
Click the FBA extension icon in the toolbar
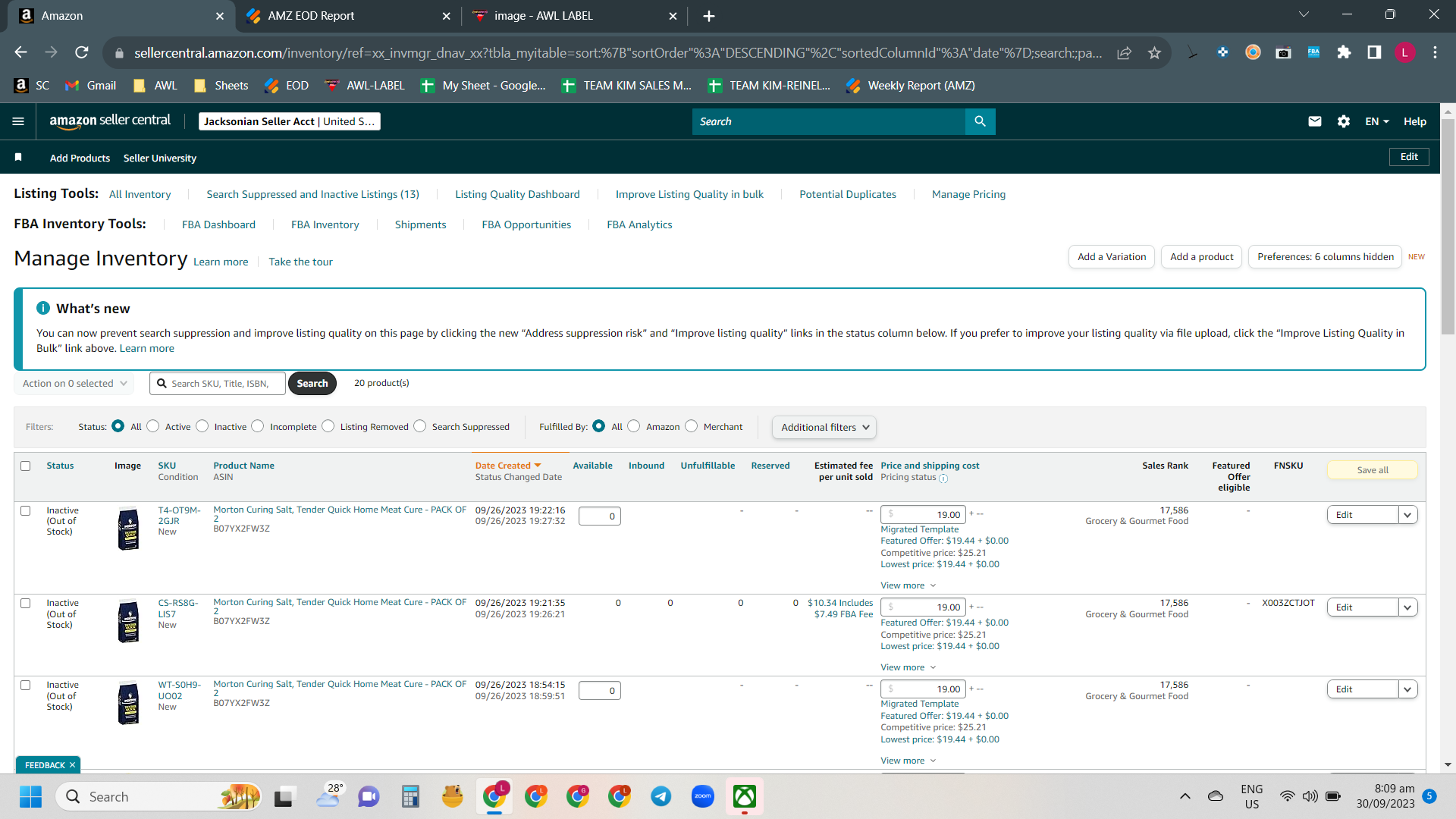tap(1313, 52)
